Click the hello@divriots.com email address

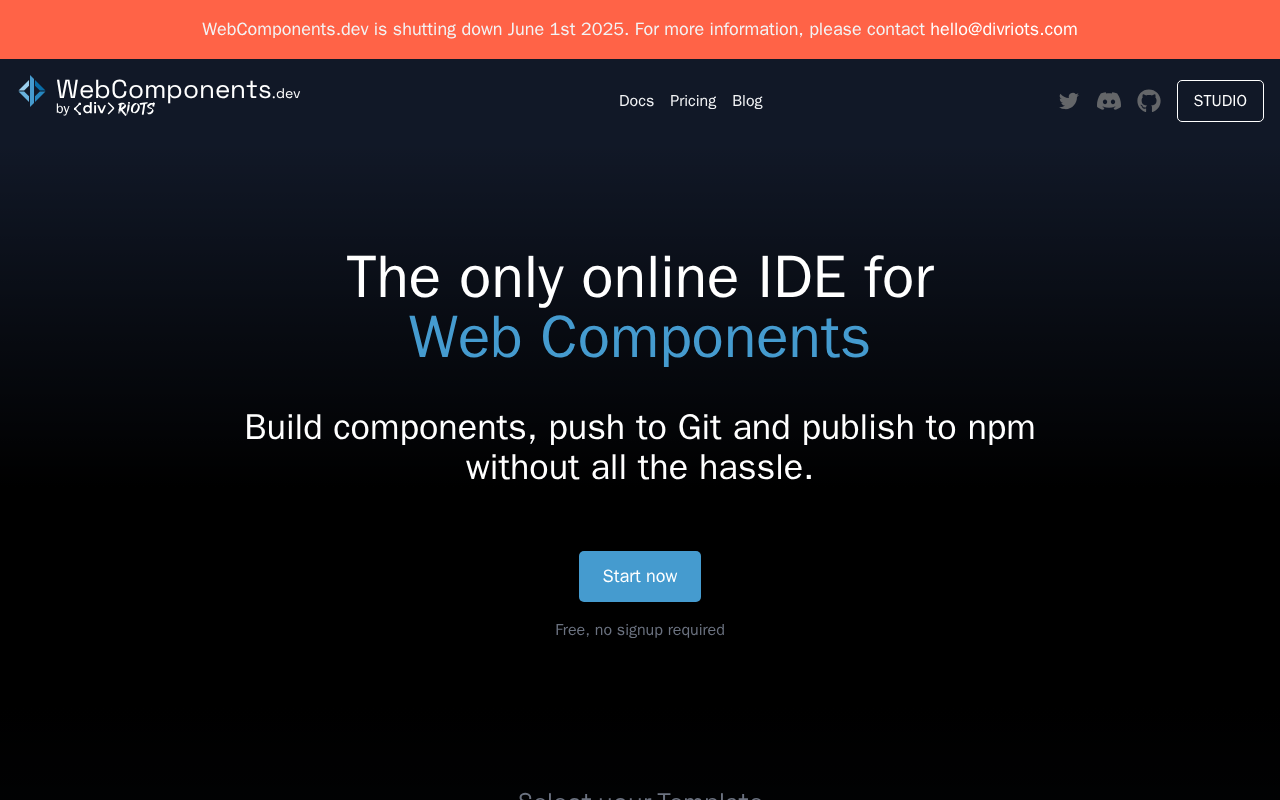pyautogui.click(x=1004, y=29)
